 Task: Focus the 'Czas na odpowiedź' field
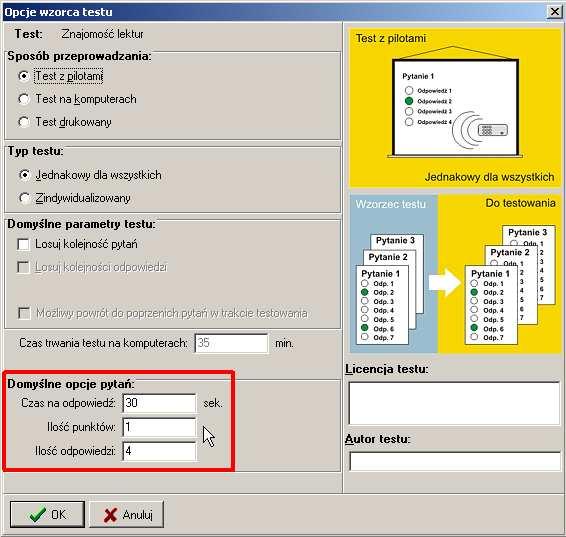160,403
